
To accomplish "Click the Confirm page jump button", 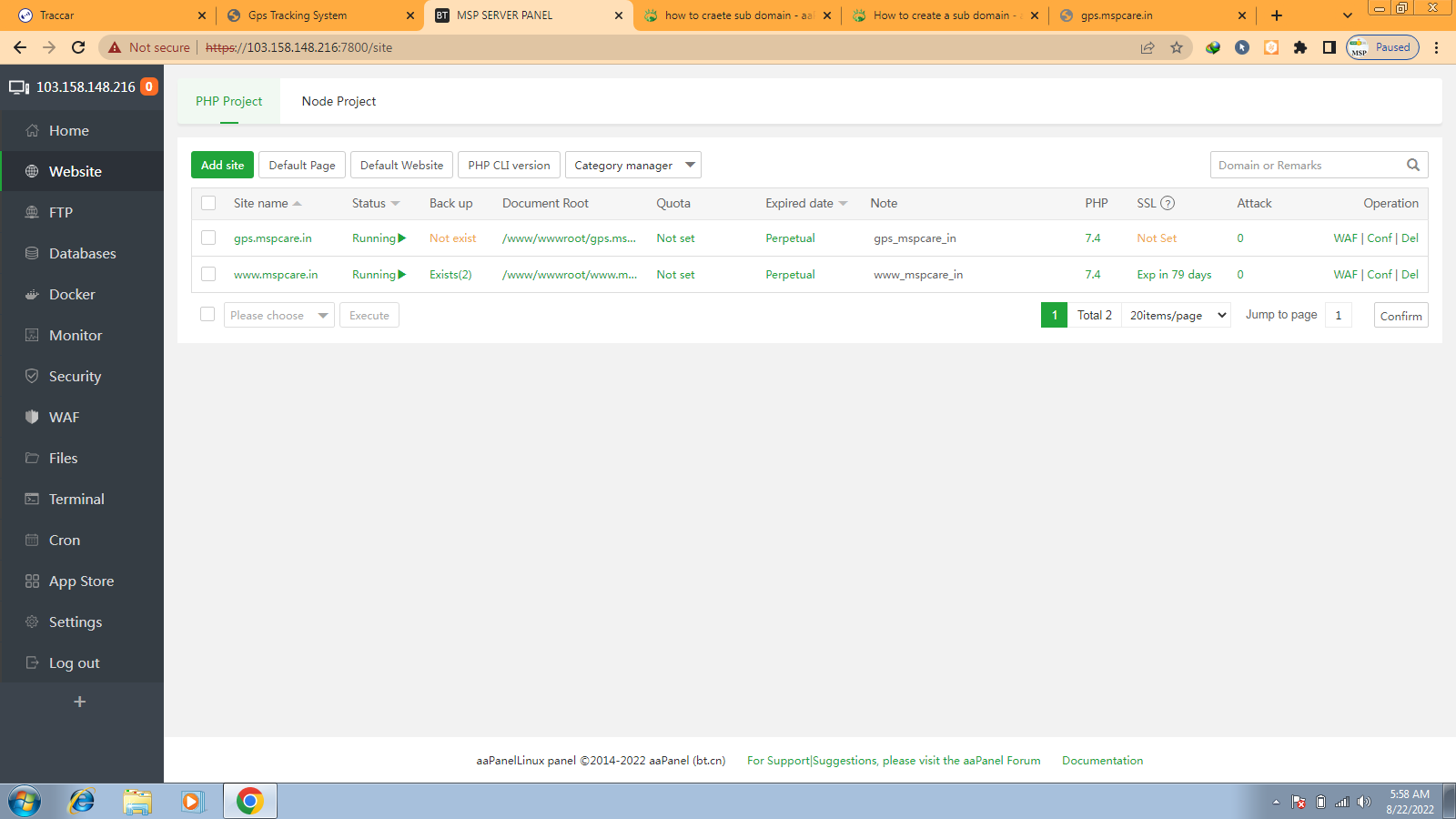I will (x=1400, y=315).
